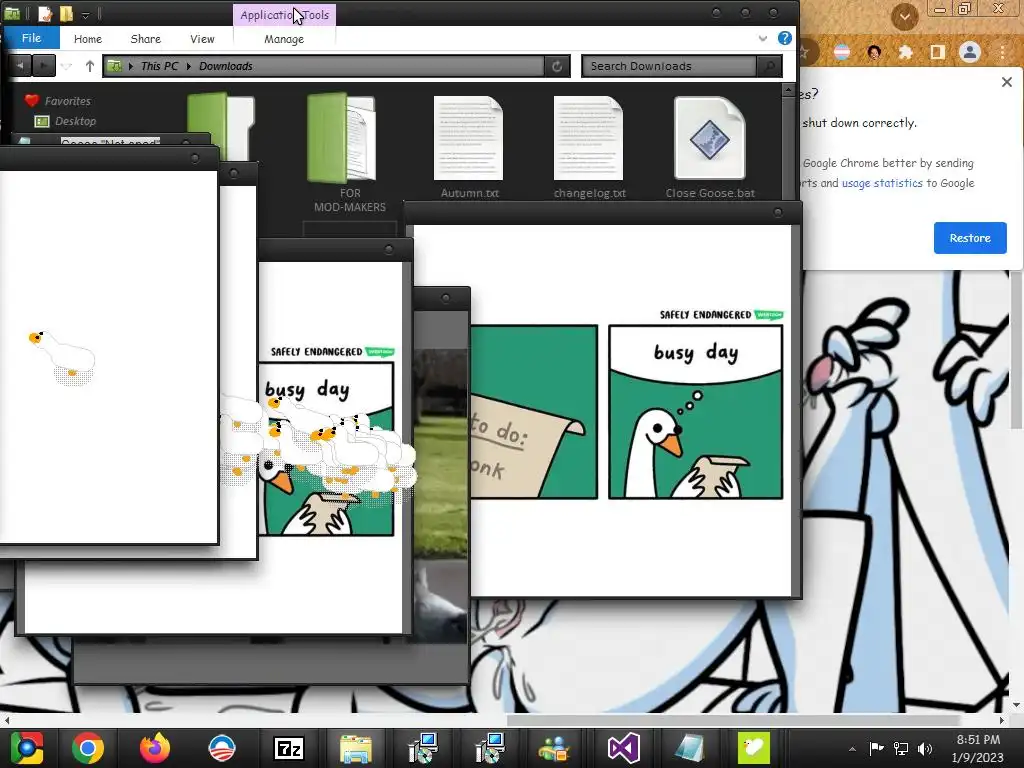Click the Explorer help question mark icon

[784, 39]
